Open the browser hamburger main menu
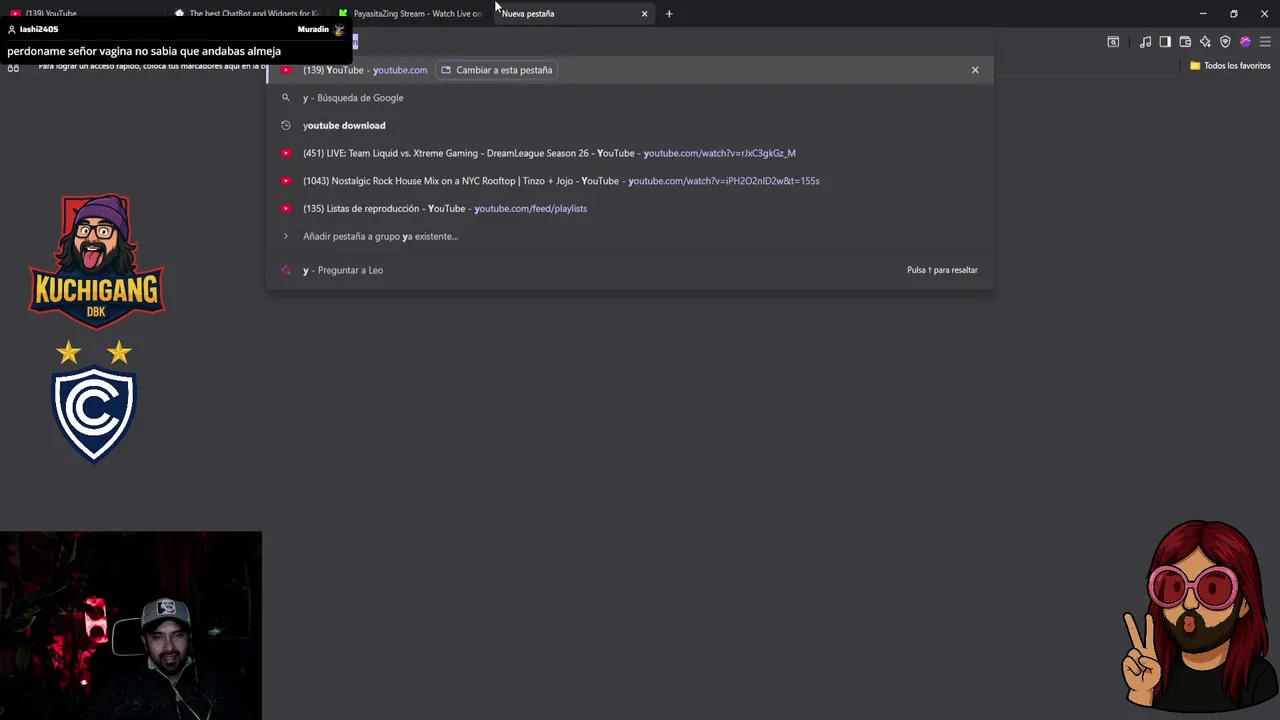1280x720 pixels. coord(1265,42)
